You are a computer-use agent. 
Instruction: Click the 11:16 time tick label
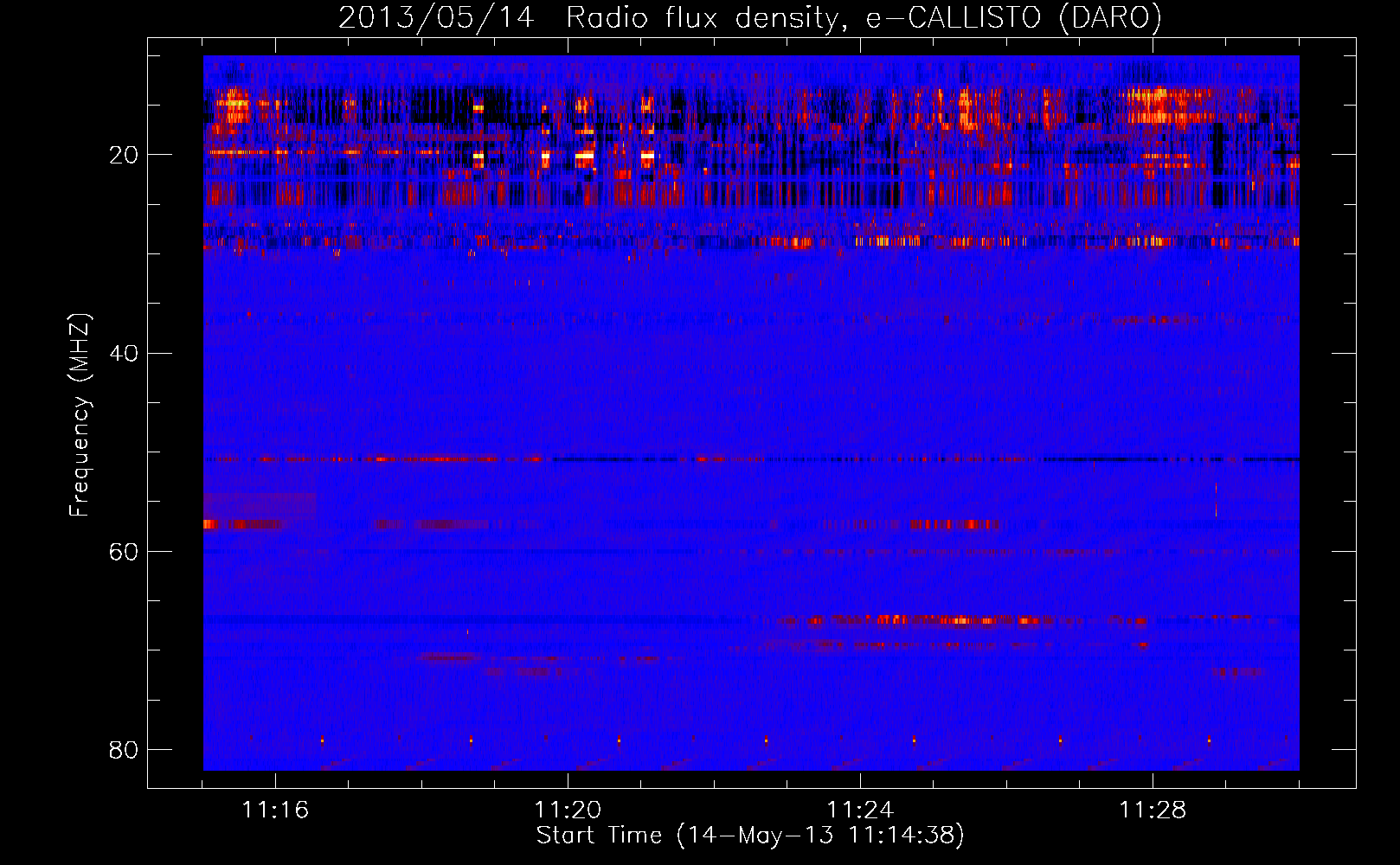pyautogui.click(x=275, y=811)
